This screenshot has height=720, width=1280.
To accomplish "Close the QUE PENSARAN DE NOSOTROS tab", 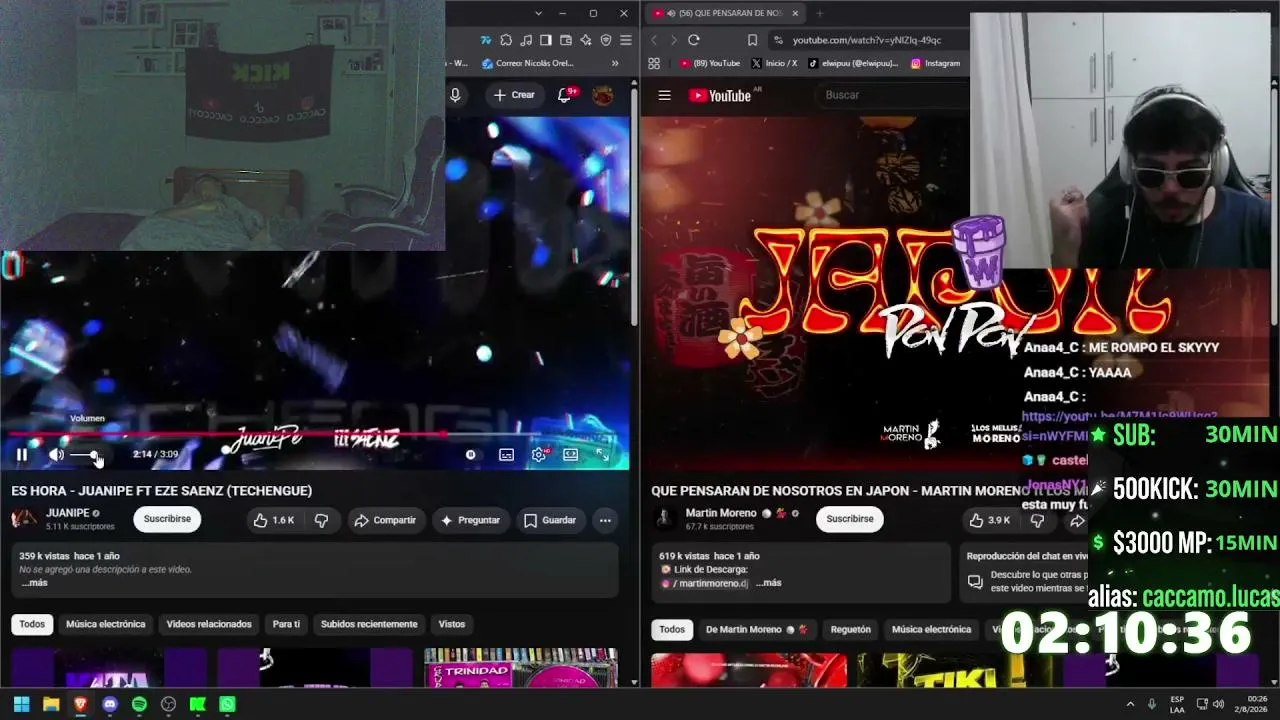I will (x=795, y=13).
